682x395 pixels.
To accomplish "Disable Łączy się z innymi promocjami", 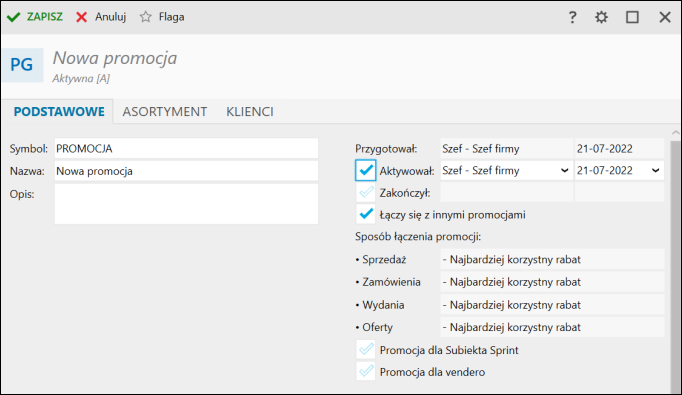I will [365, 214].
